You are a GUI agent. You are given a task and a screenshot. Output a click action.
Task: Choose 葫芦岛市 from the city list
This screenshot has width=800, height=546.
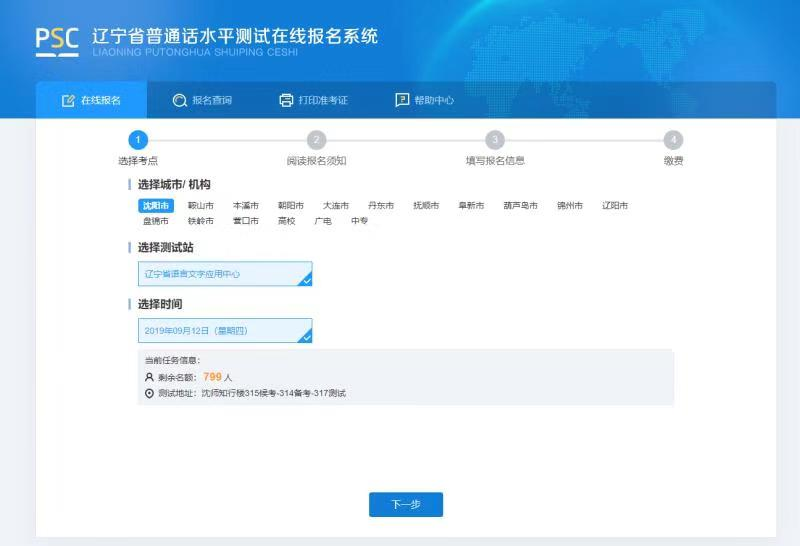pyautogui.click(x=520, y=205)
